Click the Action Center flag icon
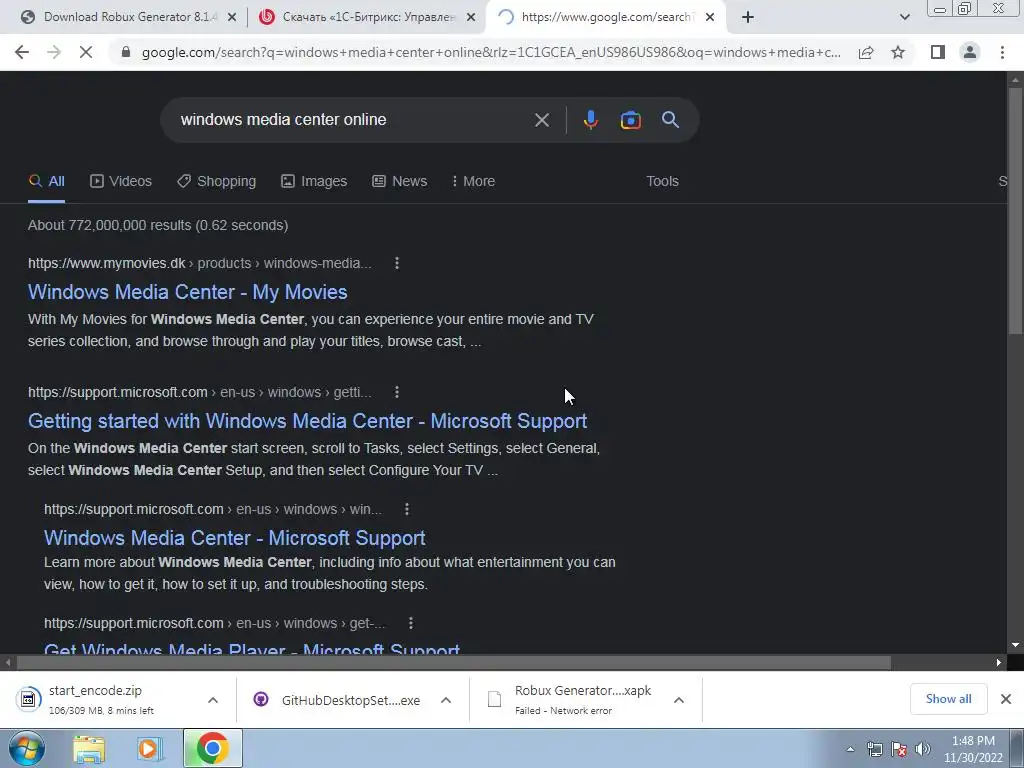This screenshot has width=1024, height=768. click(899, 749)
